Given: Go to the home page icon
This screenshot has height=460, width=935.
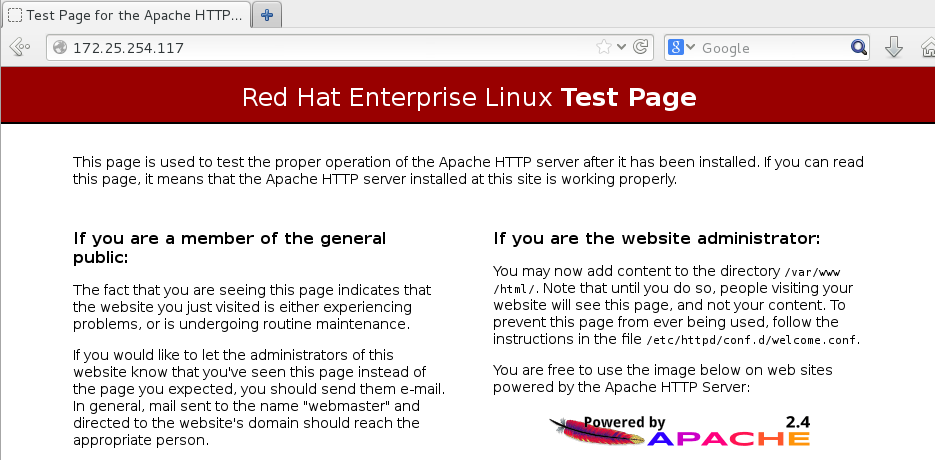Looking at the screenshot, I should click(x=928, y=47).
